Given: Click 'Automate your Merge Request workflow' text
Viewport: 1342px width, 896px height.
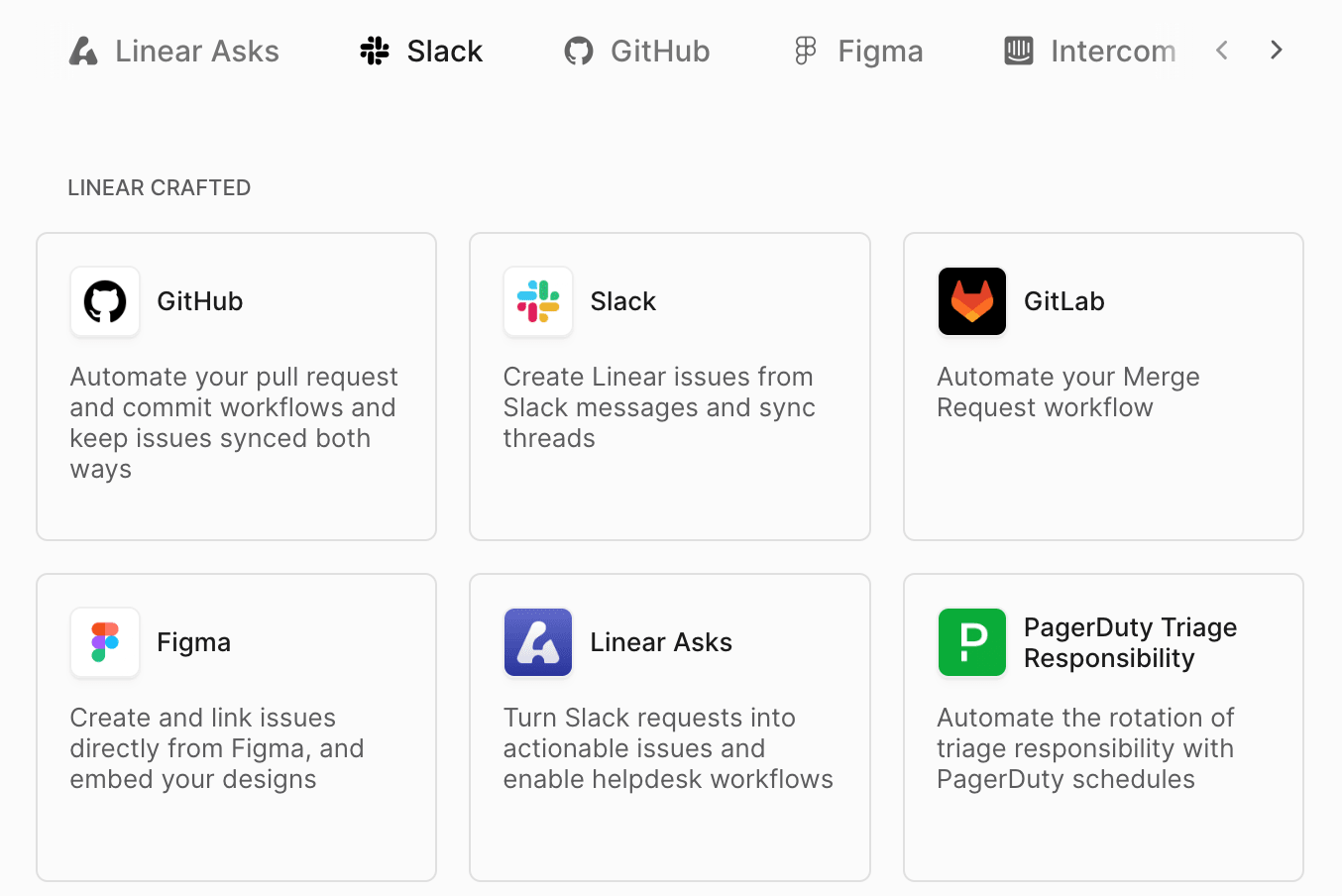Looking at the screenshot, I should (1068, 392).
